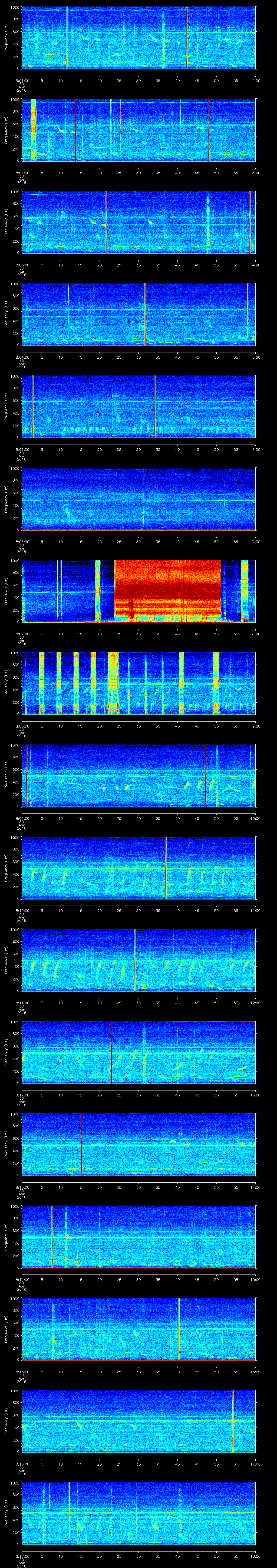The image size is (277, 1568).
Task: Open the spectrogram panel starting at 8:02:00
Action: [139, 130]
